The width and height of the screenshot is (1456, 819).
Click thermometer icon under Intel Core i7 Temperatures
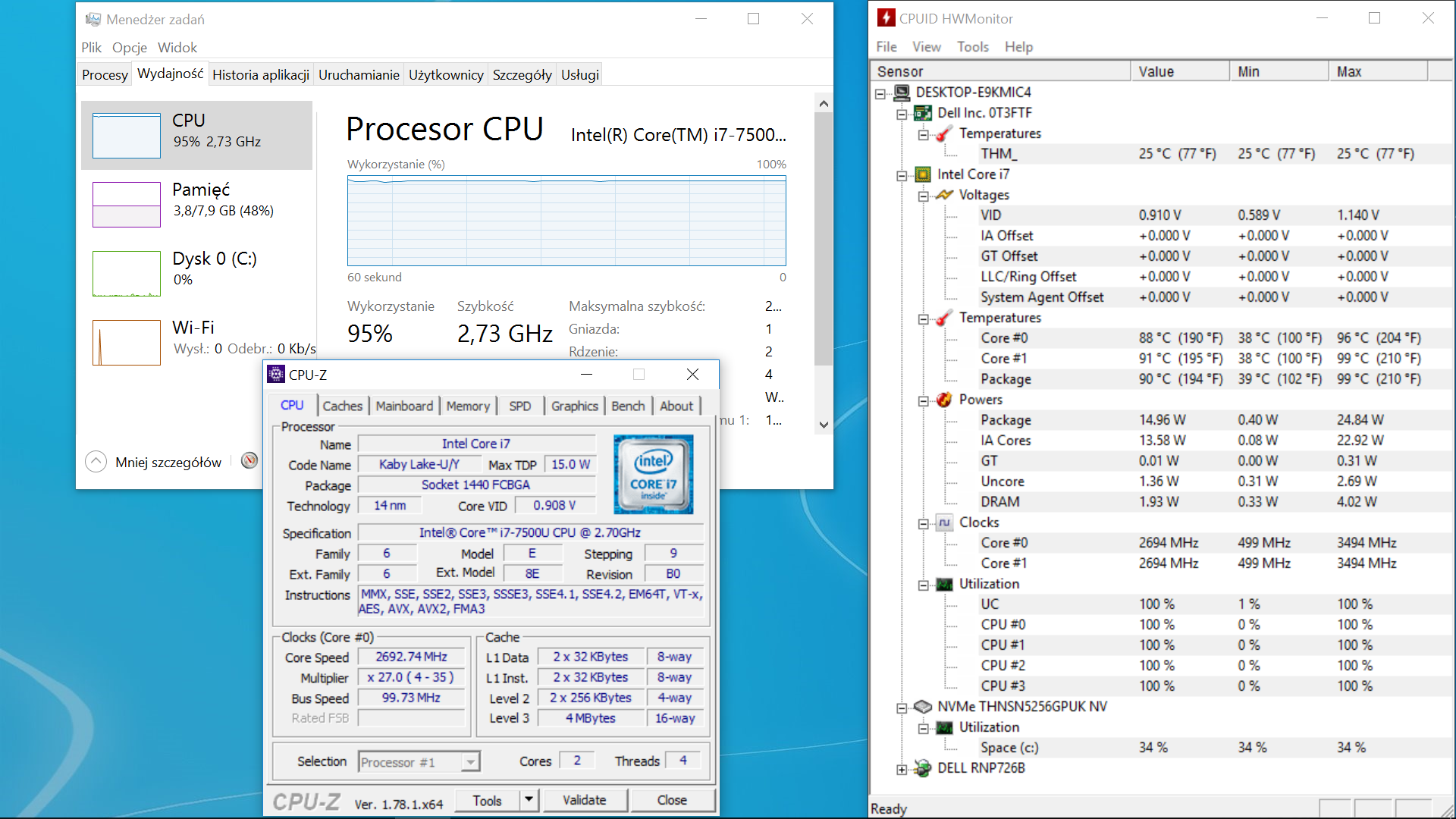tap(944, 318)
